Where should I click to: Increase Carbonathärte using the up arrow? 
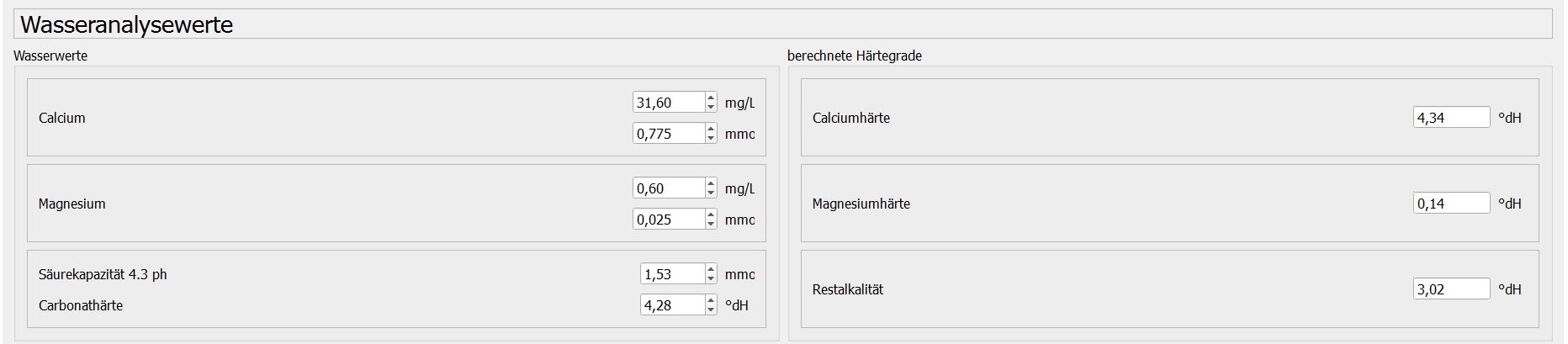tap(711, 300)
